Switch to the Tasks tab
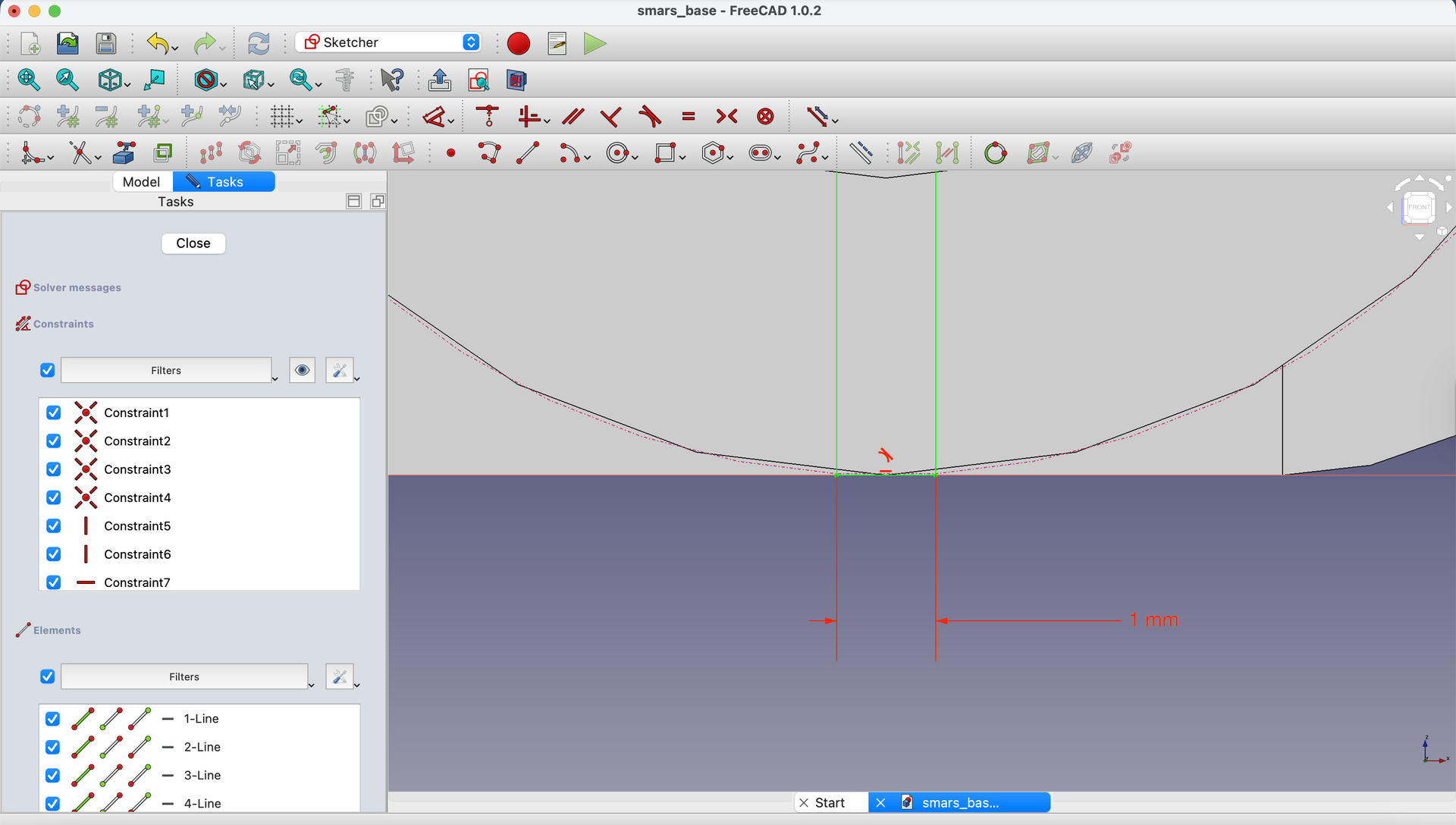The width and height of the screenshot is (1456, 825). click(x=224, y=182)
